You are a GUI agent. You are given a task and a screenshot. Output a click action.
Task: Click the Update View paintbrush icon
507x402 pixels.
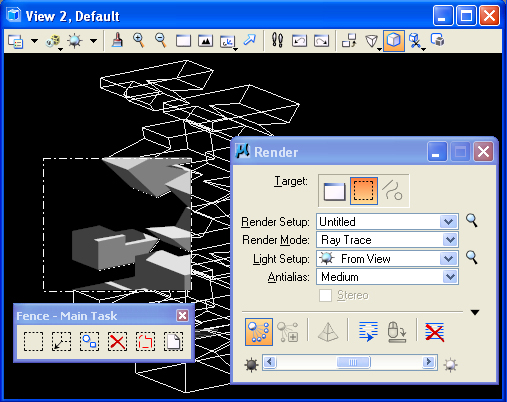117,41
